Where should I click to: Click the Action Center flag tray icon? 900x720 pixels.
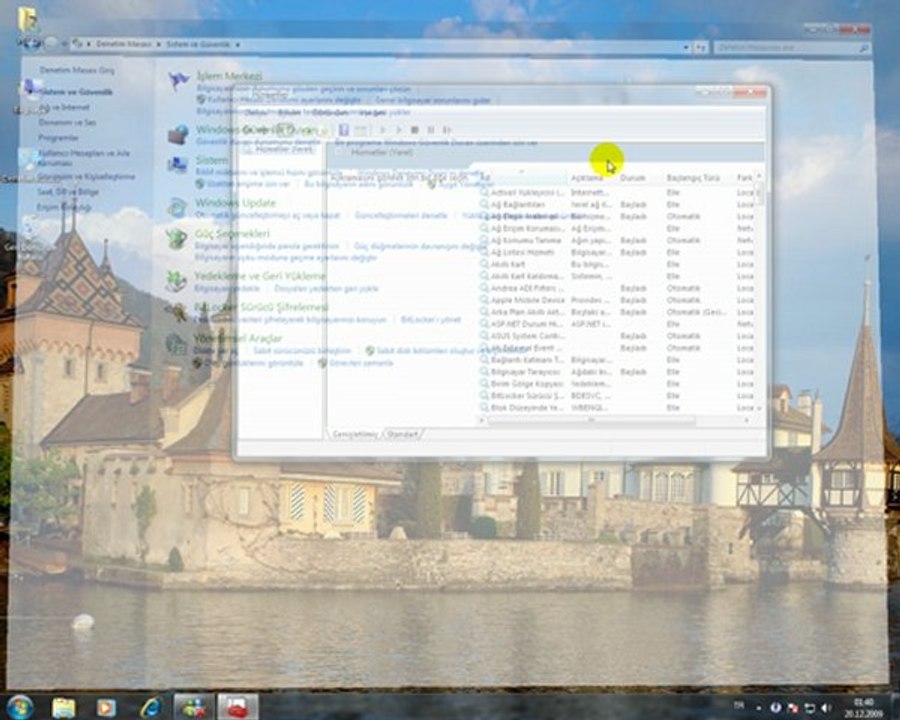pyautogui.click(x=793, y=707)
